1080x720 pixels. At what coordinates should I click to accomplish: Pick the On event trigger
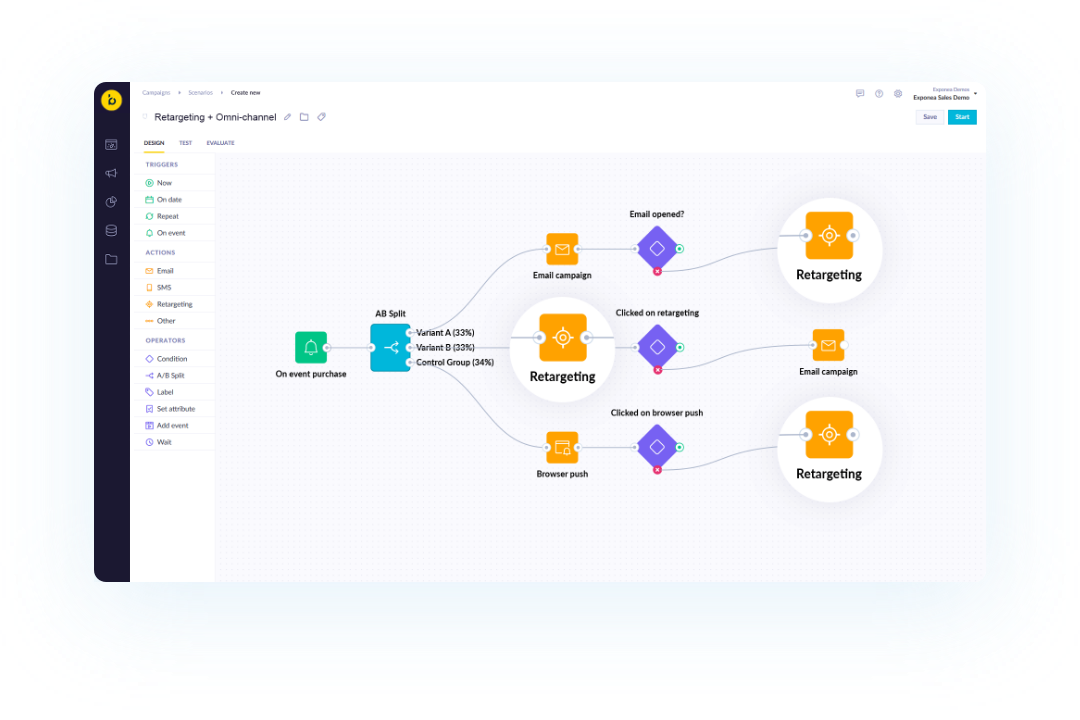coord(173,233)
